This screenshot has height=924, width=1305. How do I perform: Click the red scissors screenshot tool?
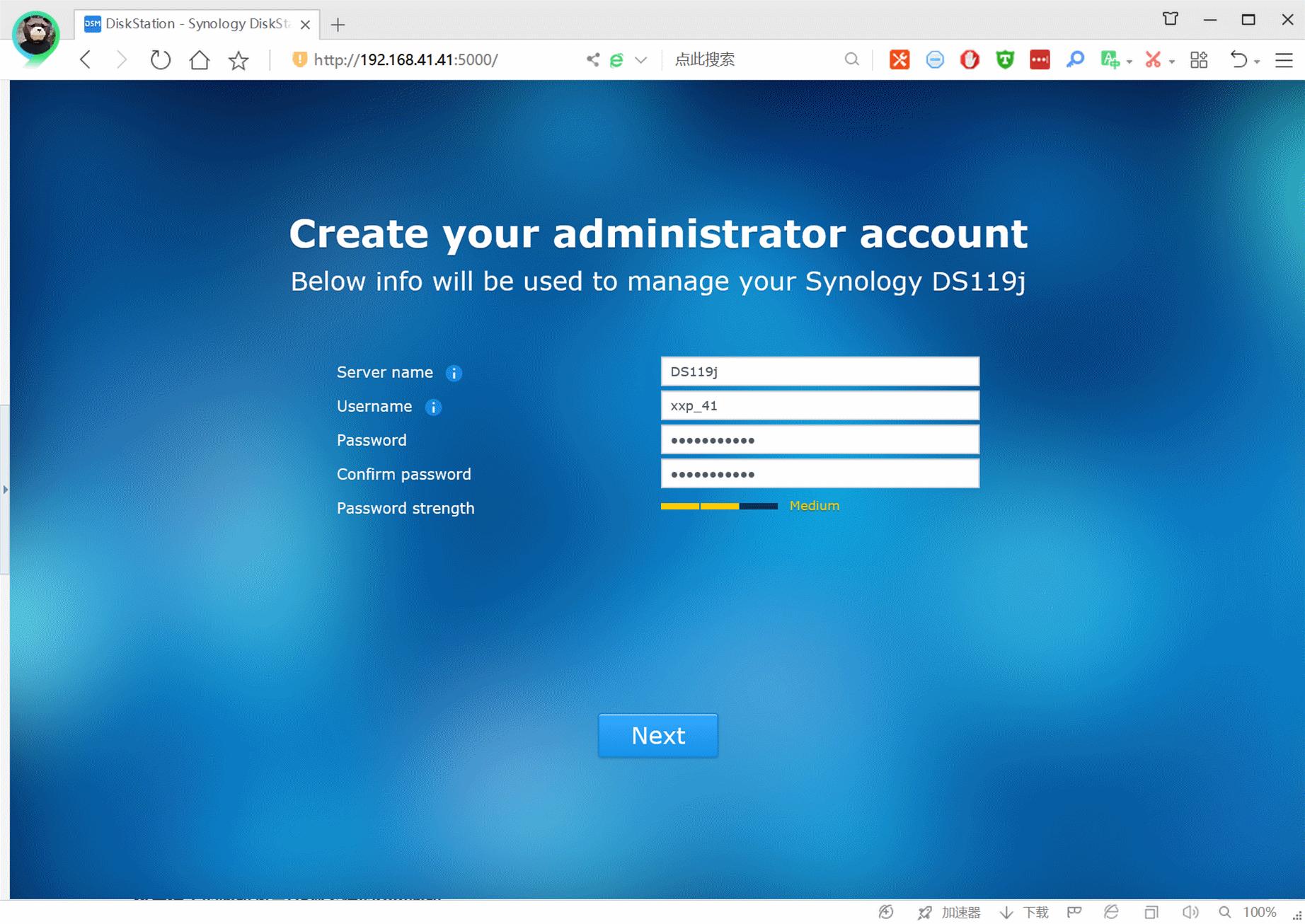coord(1153,59)
